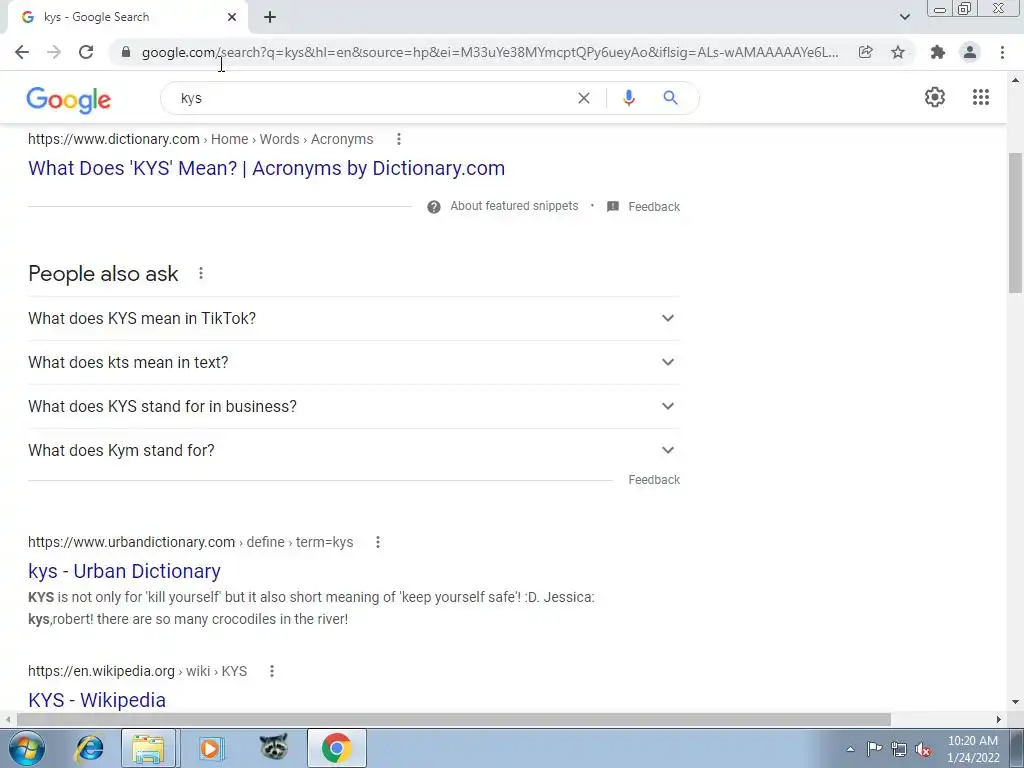
Task: Share this page icon in address bar
Action: coord(865,52)
